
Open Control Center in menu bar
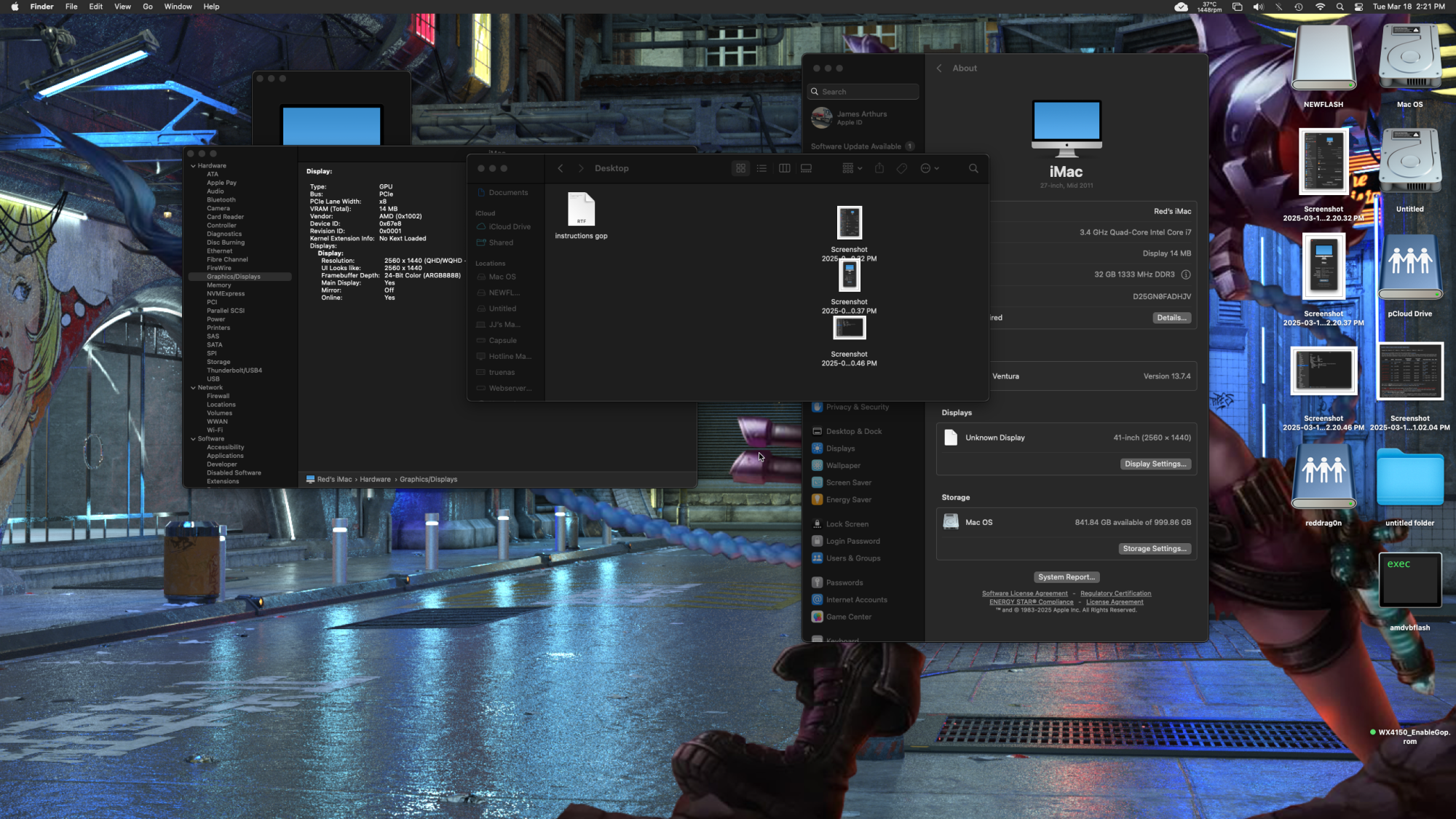pyautogui.click(x=1358, y=7)
